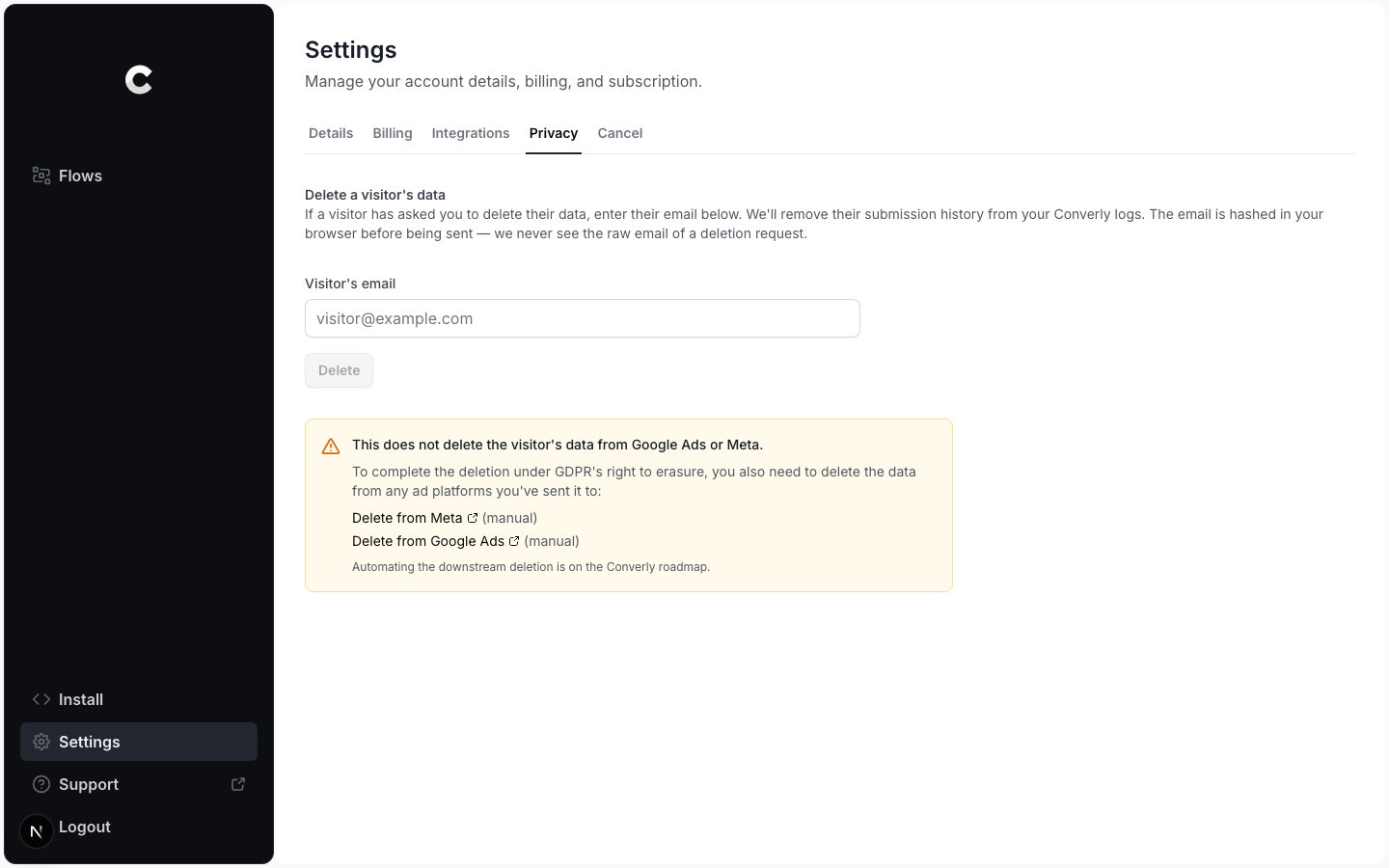This screenshot has height=868, width=1389.
Task: Click the external link icon after Meta
Action: pos(473,518)
